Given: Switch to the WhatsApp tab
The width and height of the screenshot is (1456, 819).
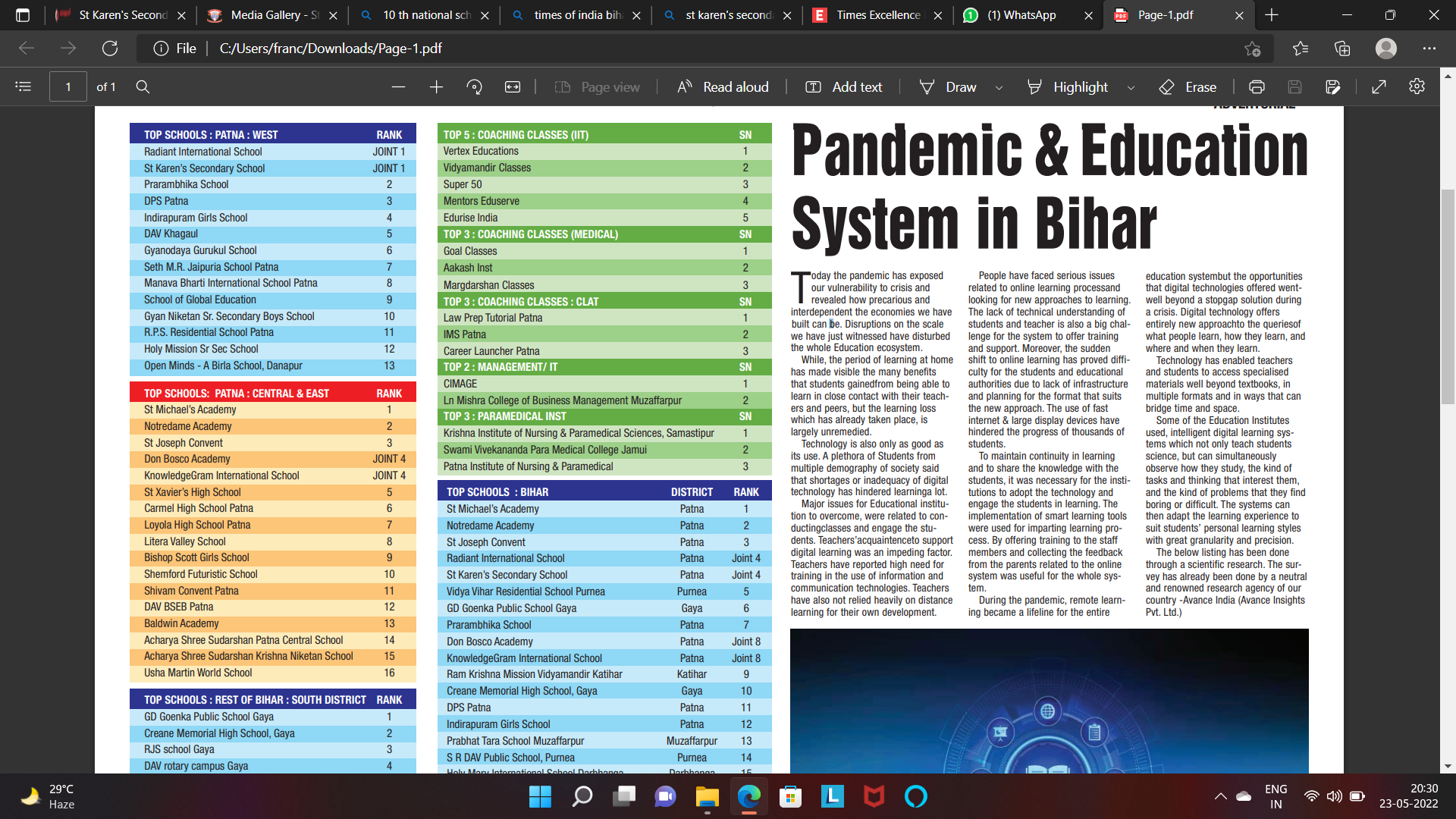Looking at the screenshot, I should coord(1020,15).
